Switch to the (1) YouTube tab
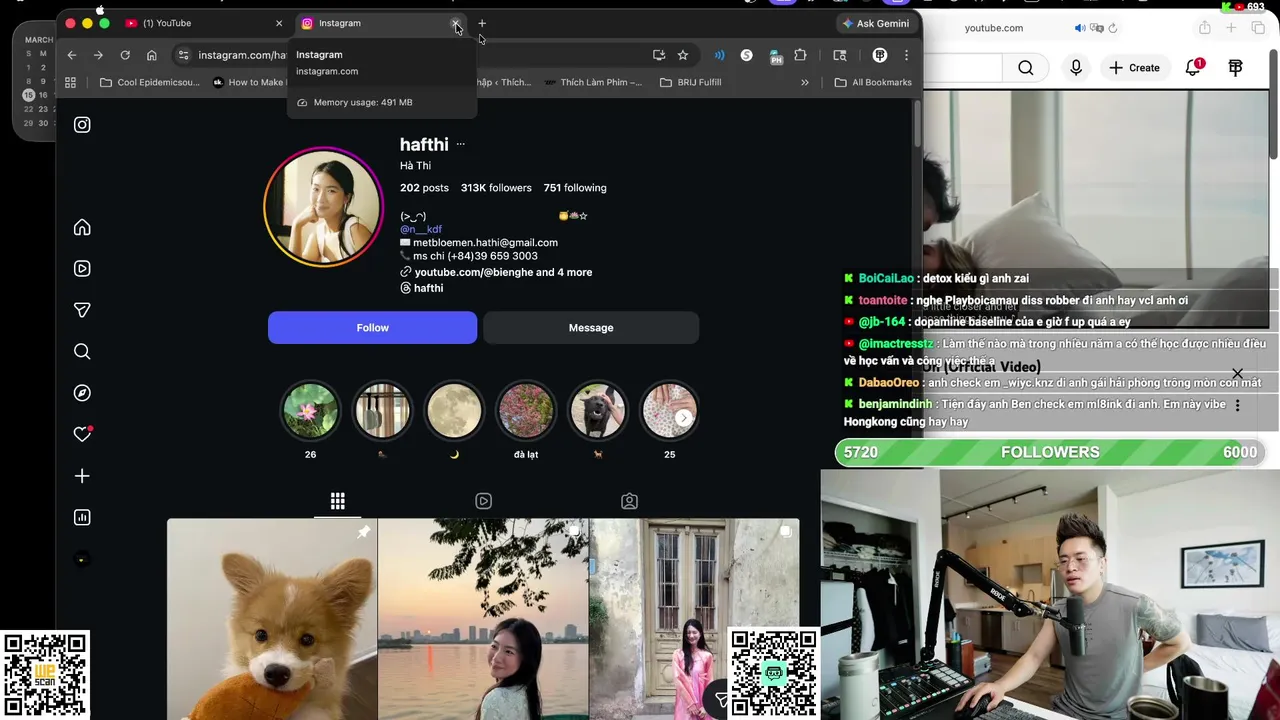 coord(205,23)
